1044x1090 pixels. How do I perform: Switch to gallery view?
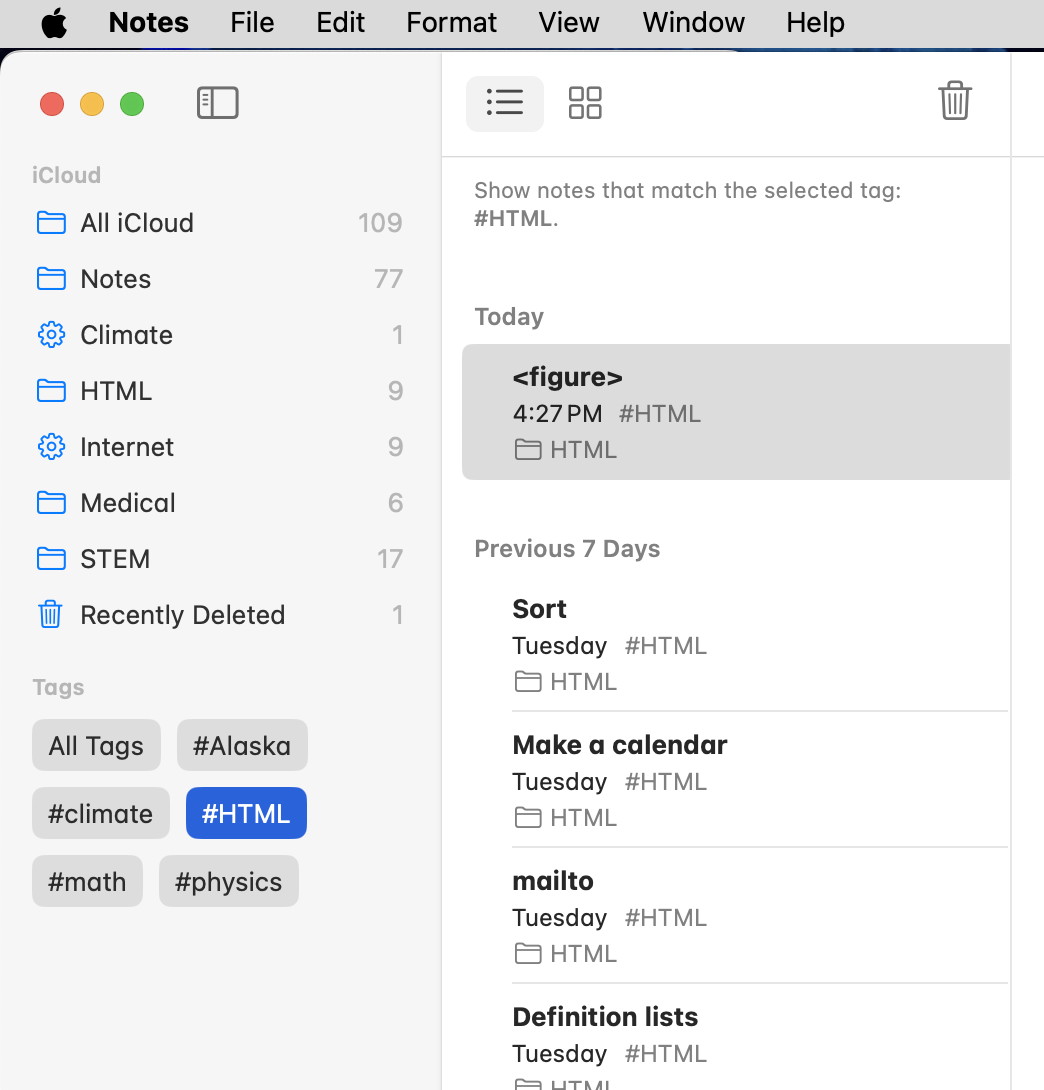585,103
